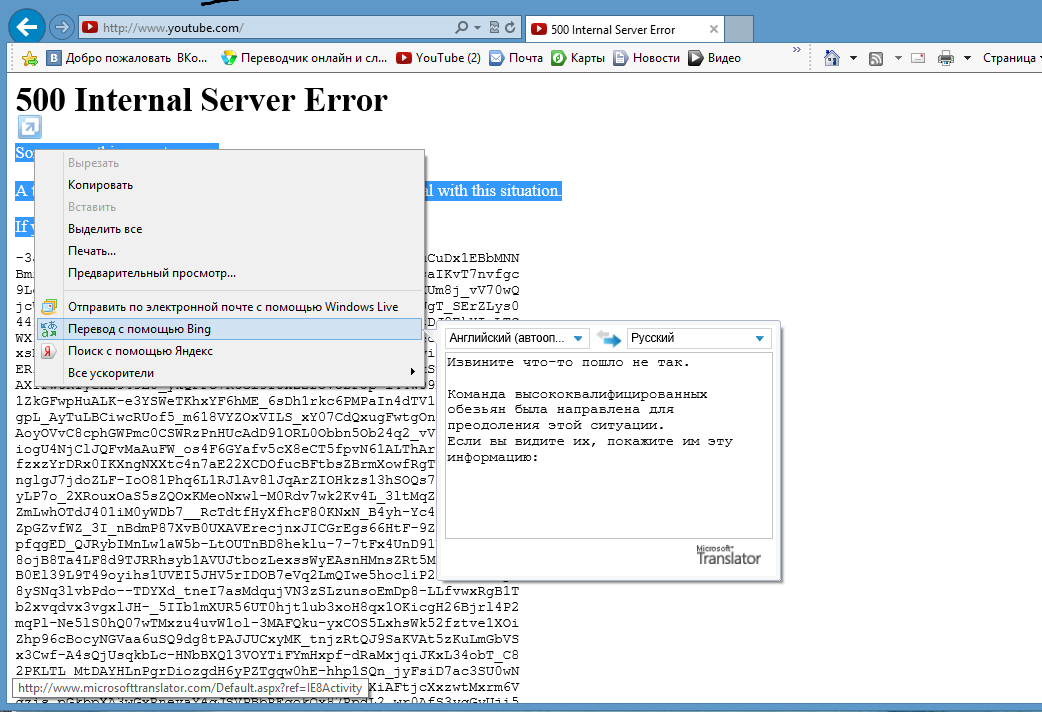Click the refresh icon in address bar
1042x712 pixels.
(x=511, y=28)
